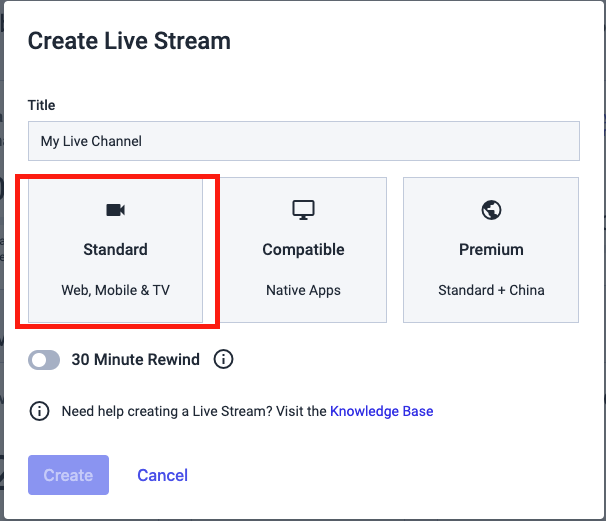This screenshot has height=521, width=606.
Task: Click the info icon beside 30 Minute Rewind
Action: [223, 359]
